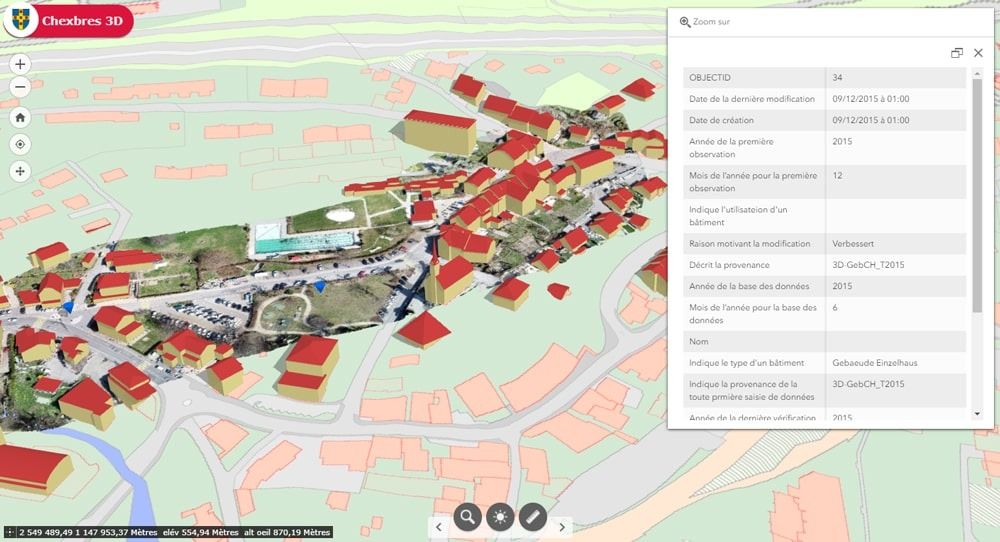
Task: Close the attribute popup
Action: pos(978,53)
